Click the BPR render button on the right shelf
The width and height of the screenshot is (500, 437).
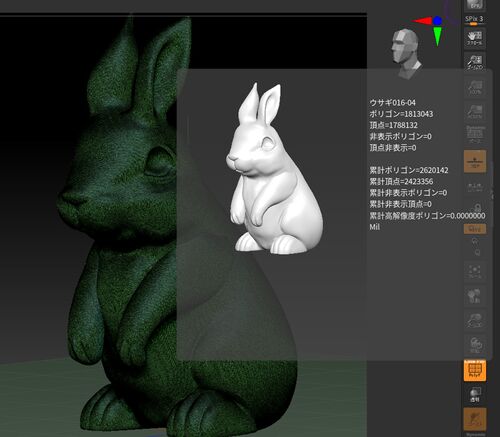click(475, 5)
